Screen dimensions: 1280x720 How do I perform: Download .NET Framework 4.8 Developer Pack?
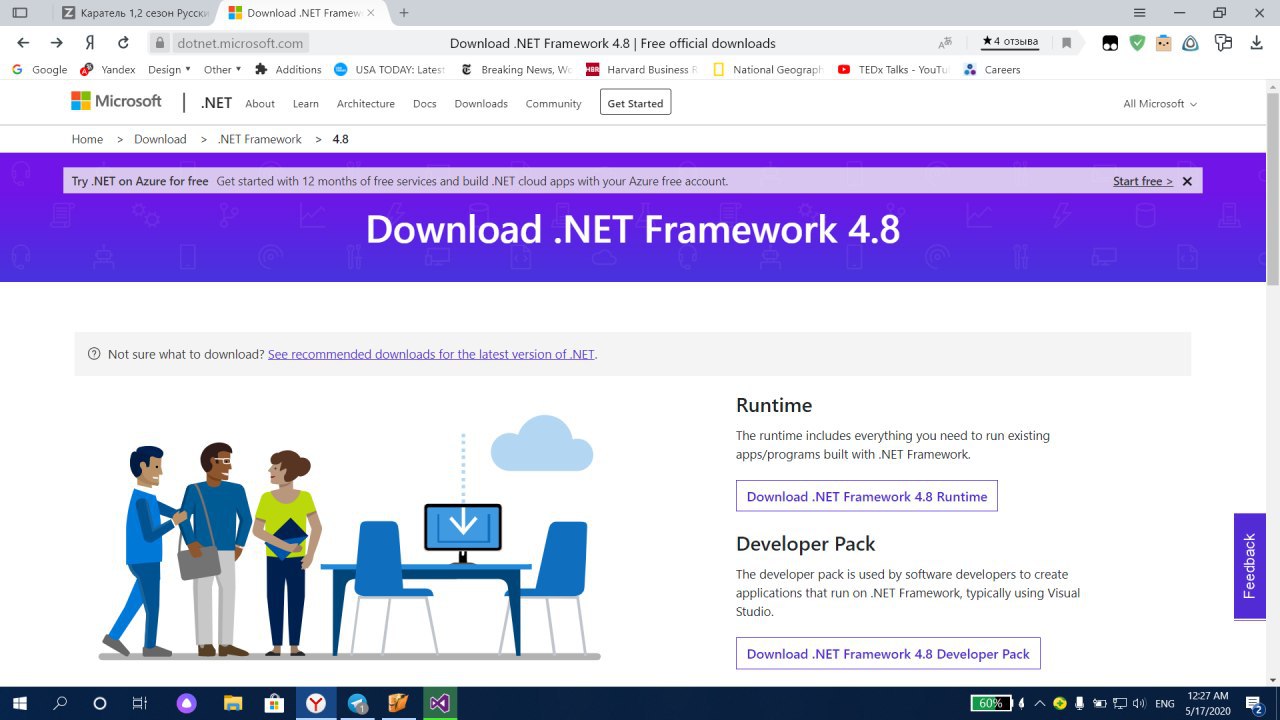(x=888, y=654)
